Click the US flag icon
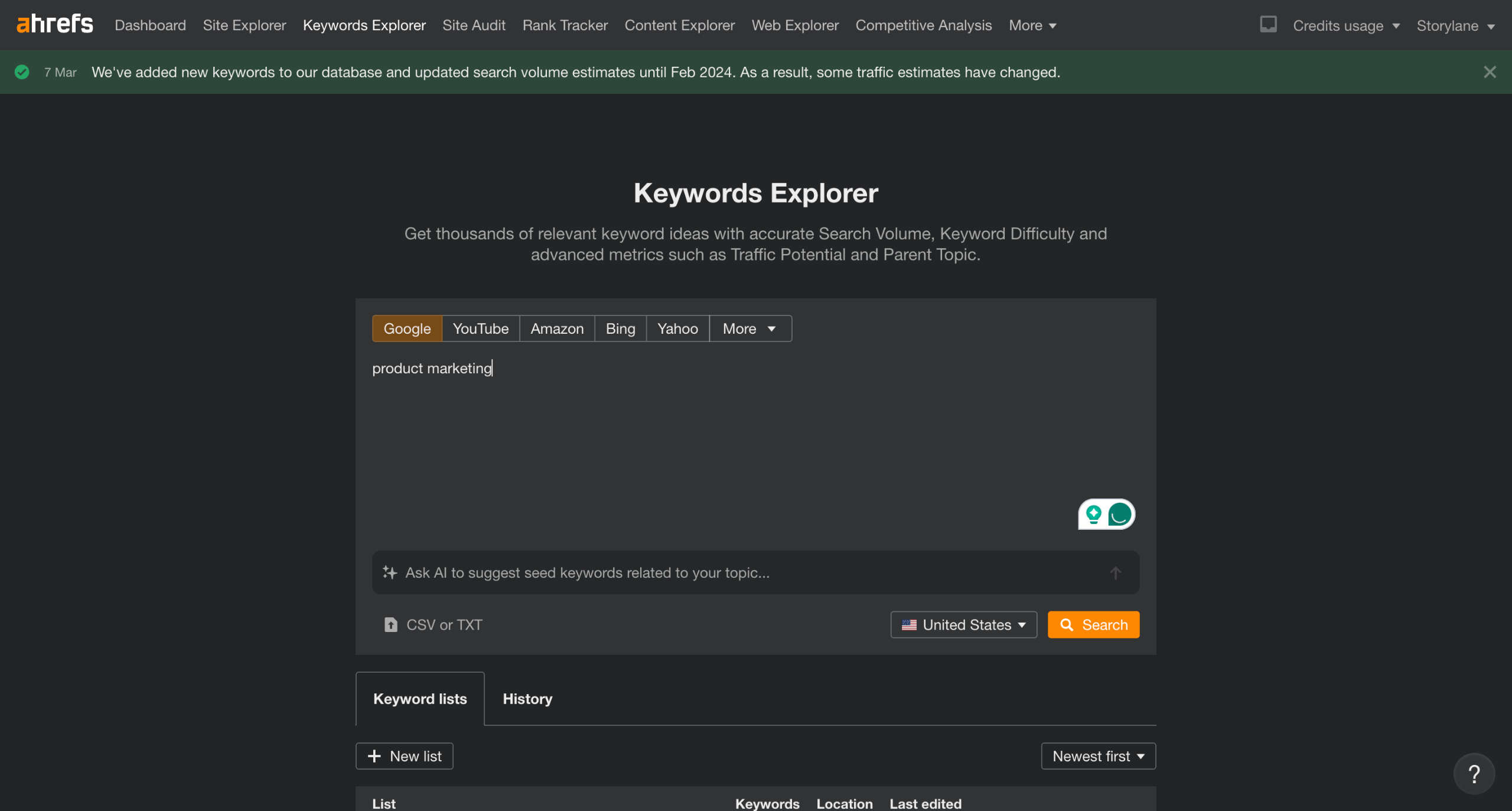 [x=909, y=625]
